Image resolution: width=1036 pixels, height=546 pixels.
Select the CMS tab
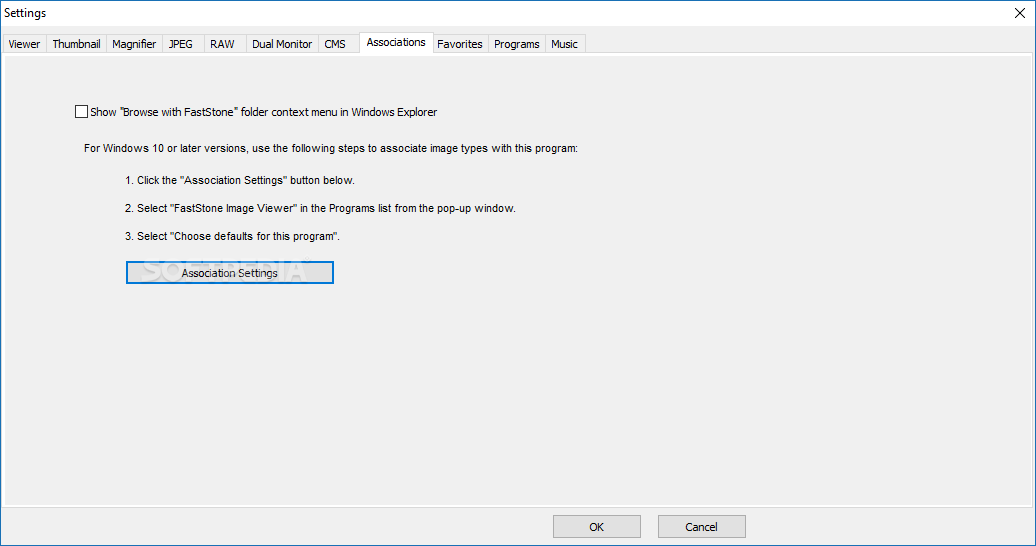[335, 44]
